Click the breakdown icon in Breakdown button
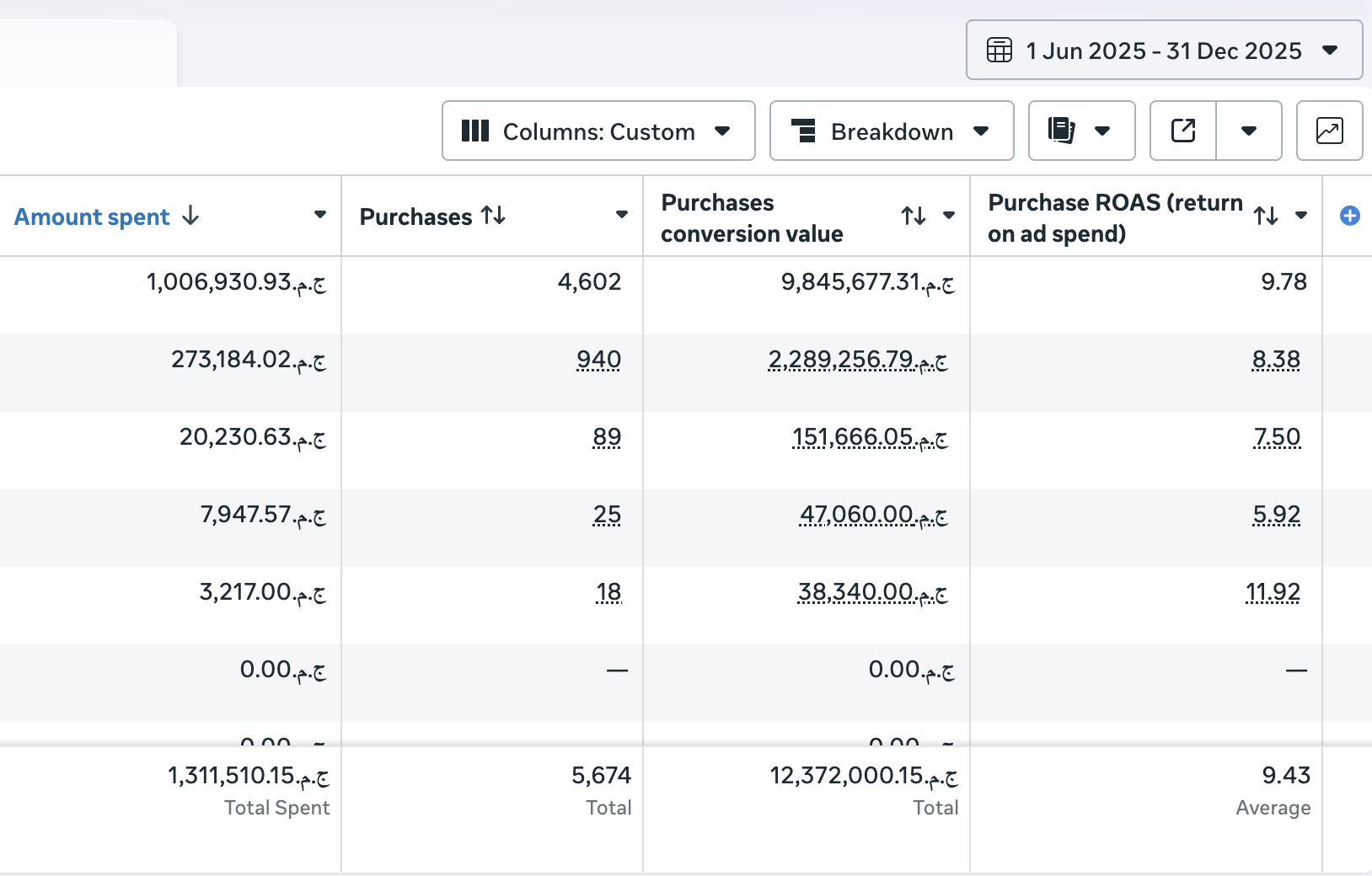Screen dimensions: 1372x876 coord(804,131)
